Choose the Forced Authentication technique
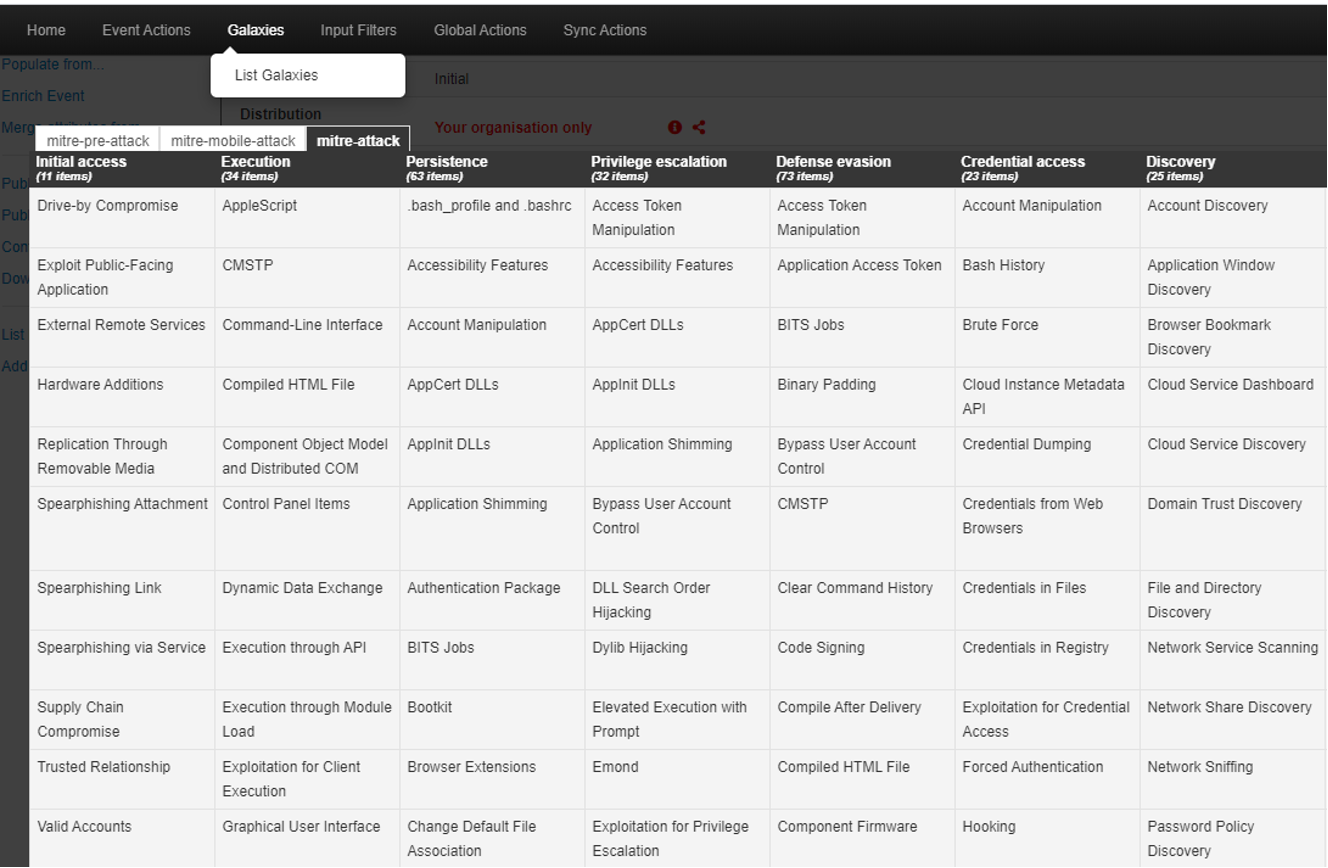This screenshot has height=868, width=1328. click(x=1047, y=779)
